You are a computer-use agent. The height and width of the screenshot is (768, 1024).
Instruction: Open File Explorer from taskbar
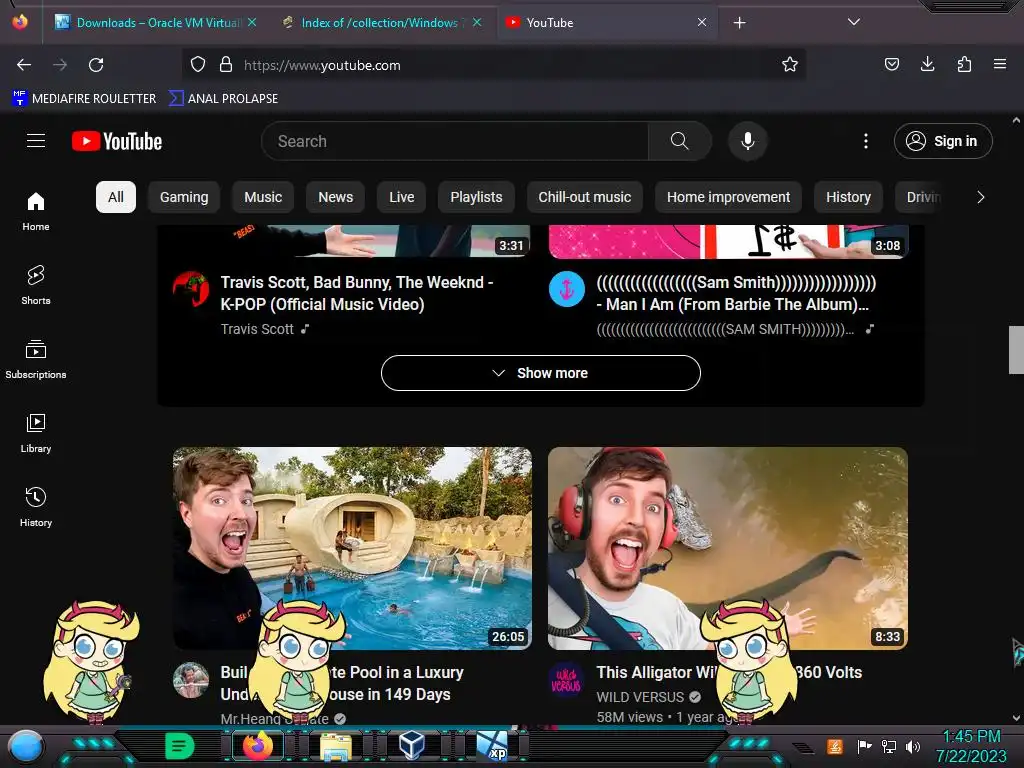pyautogui.click(x=336, y=746)
